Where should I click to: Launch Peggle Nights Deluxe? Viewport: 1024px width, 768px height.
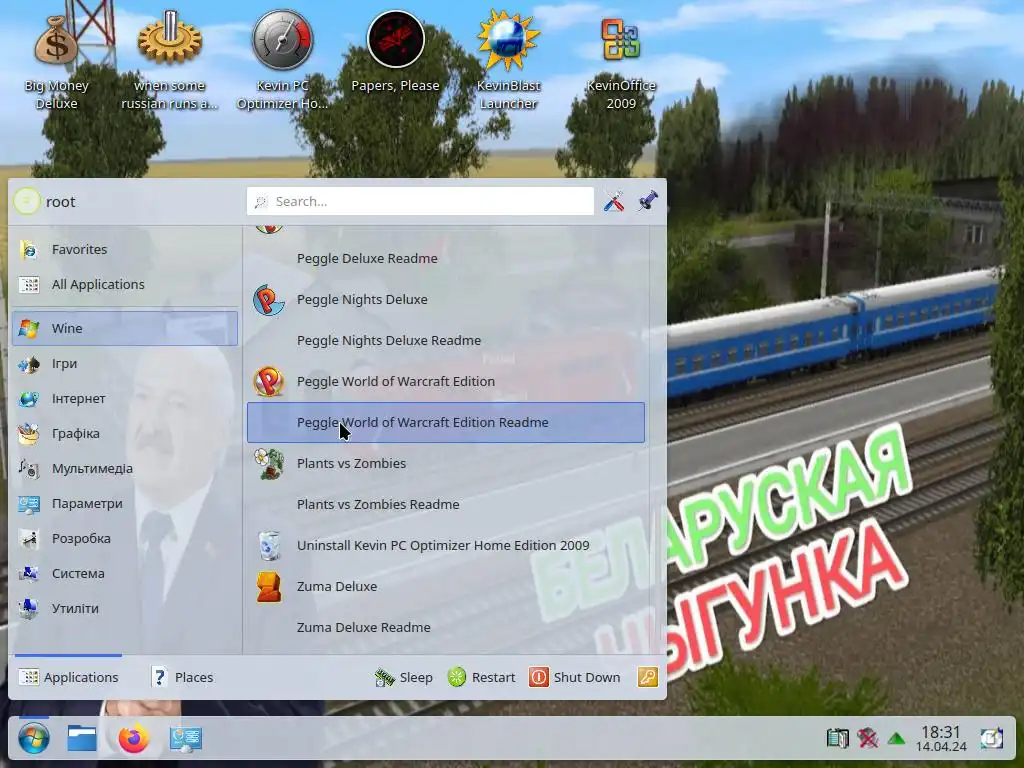(x=445, y=299)
